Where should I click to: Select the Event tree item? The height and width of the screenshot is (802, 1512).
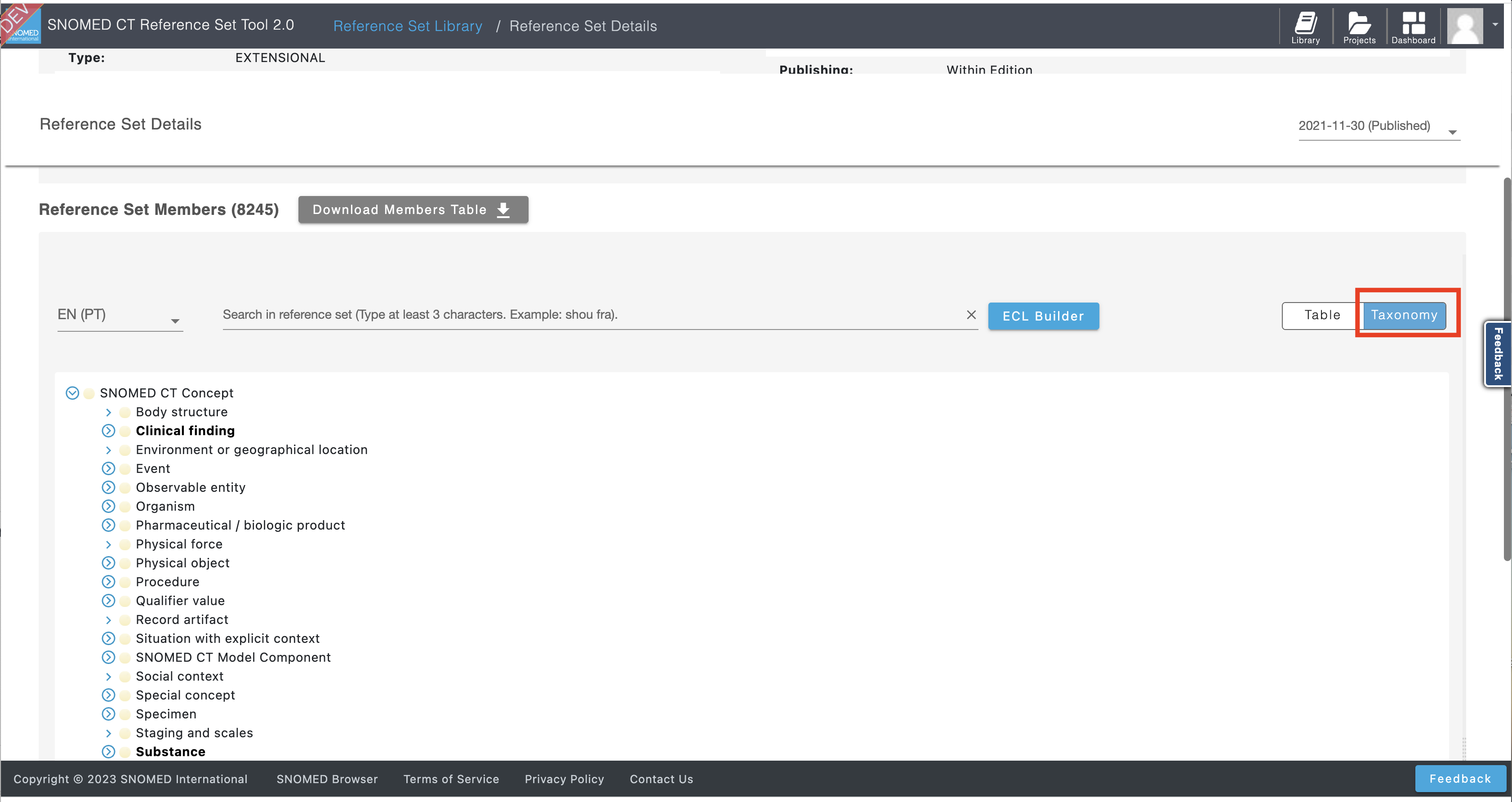[153, 469]
